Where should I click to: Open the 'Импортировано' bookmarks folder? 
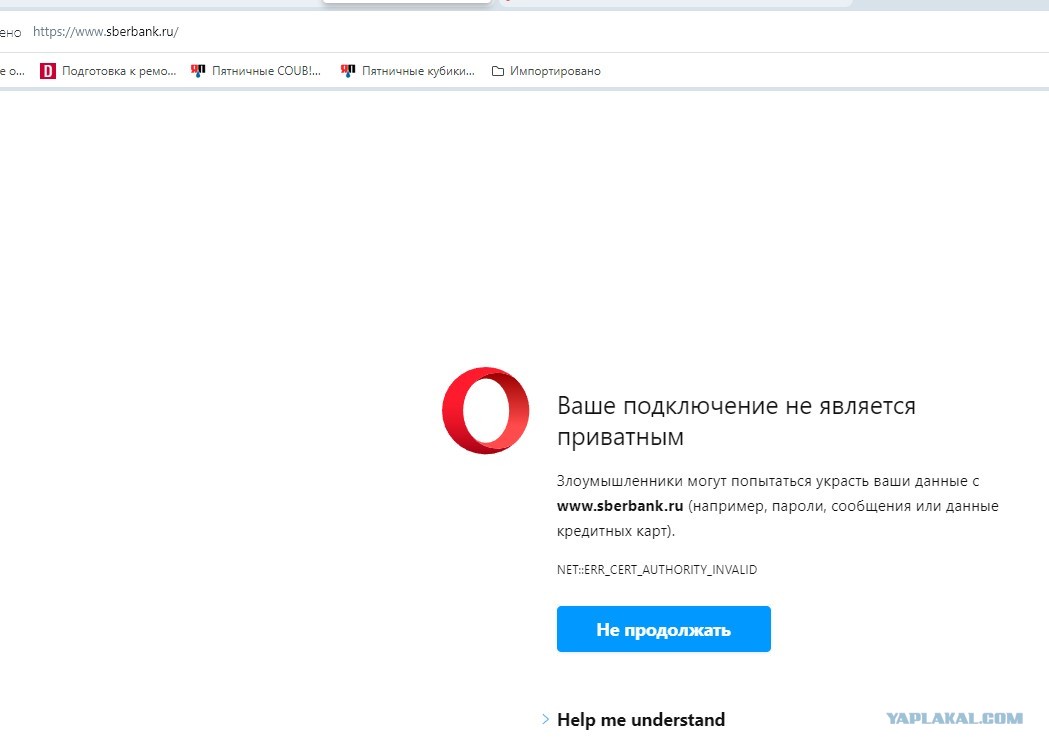pos(546,71)
